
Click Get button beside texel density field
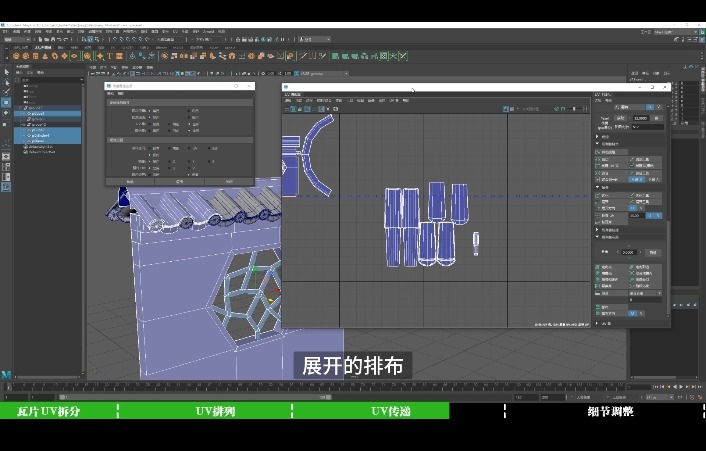(x=621, y=118)
